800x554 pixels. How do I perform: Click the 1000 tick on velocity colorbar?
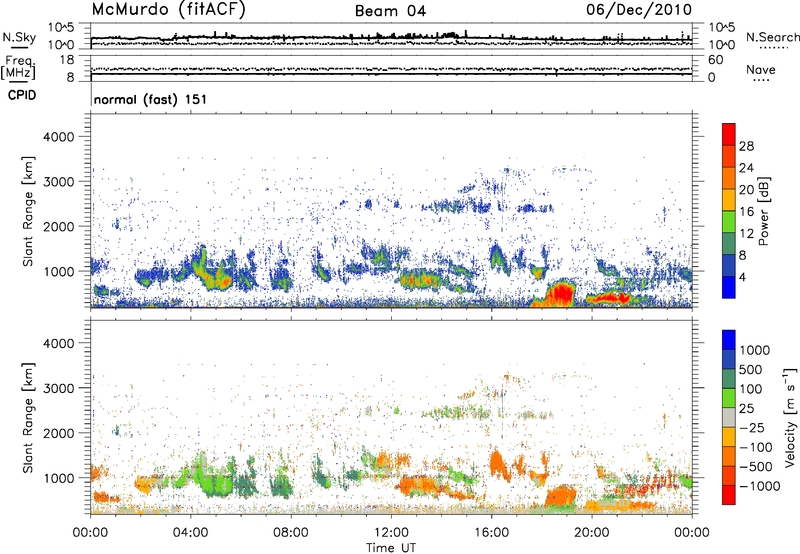point(754,350)
